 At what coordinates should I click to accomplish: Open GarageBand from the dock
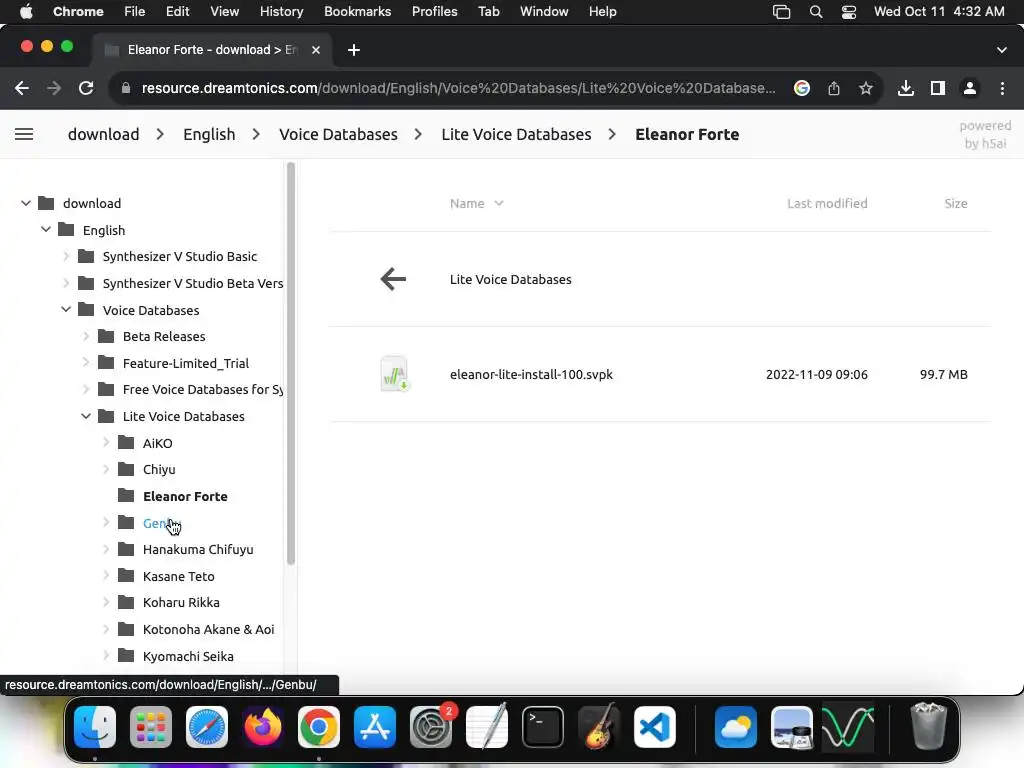pyautogui.click(x=599, y=727)
